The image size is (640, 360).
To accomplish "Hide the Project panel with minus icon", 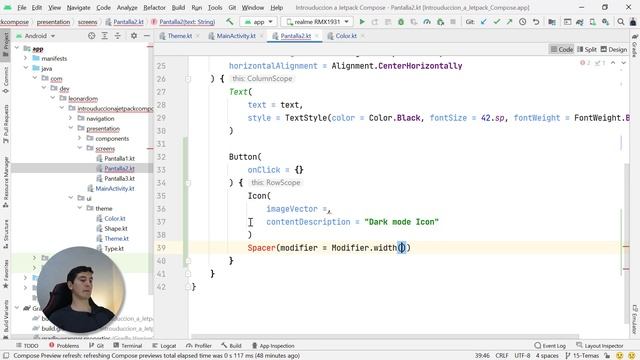I will pyautogui.click(x=147, y=36).
